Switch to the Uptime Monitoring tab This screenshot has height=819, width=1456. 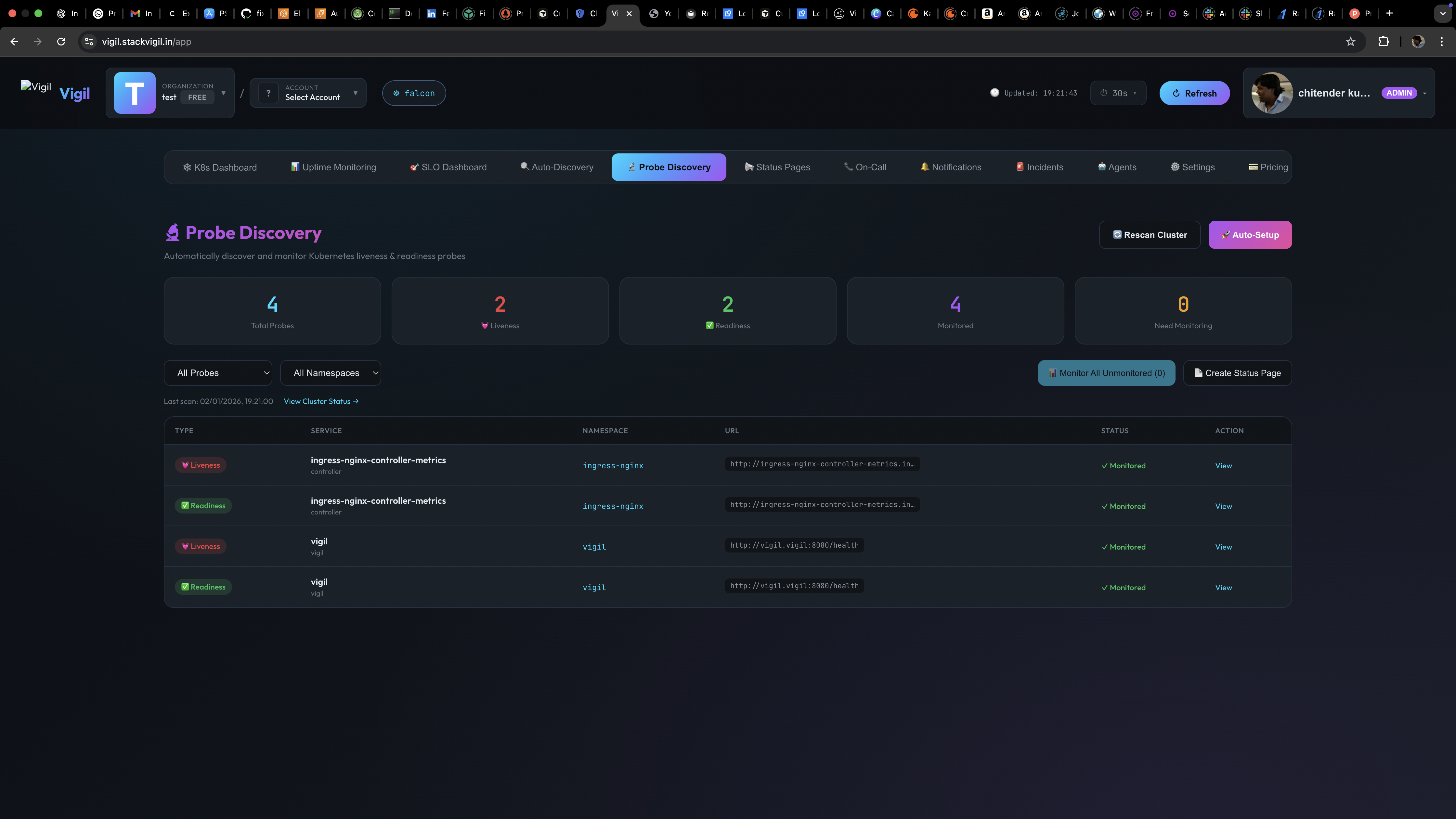click(x=333, y=167)
